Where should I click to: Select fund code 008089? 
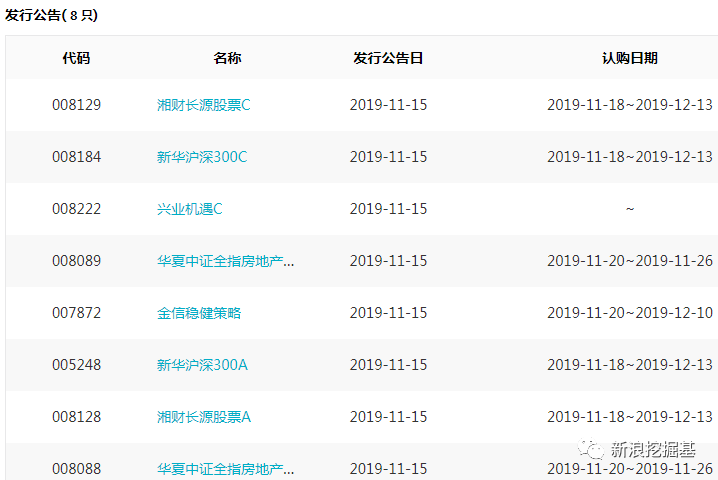[76, 261]
